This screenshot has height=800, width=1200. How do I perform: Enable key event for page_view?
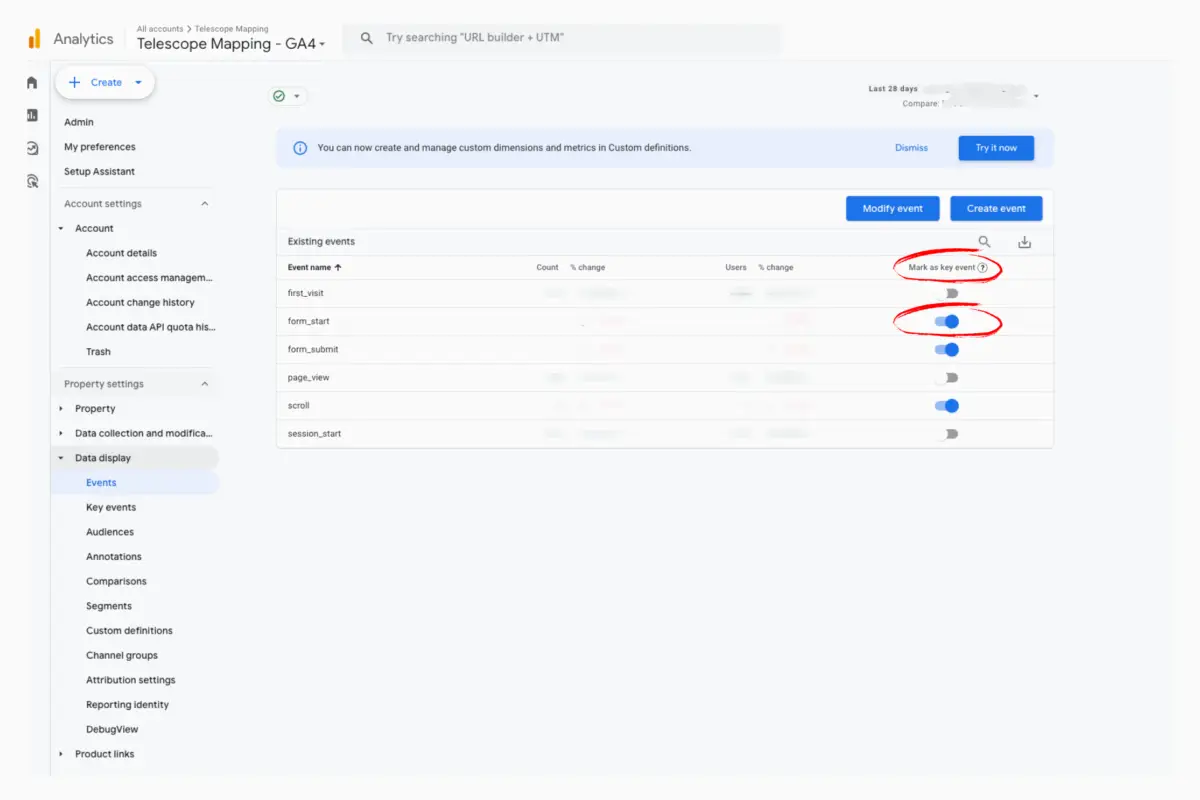tap(947, 378)
